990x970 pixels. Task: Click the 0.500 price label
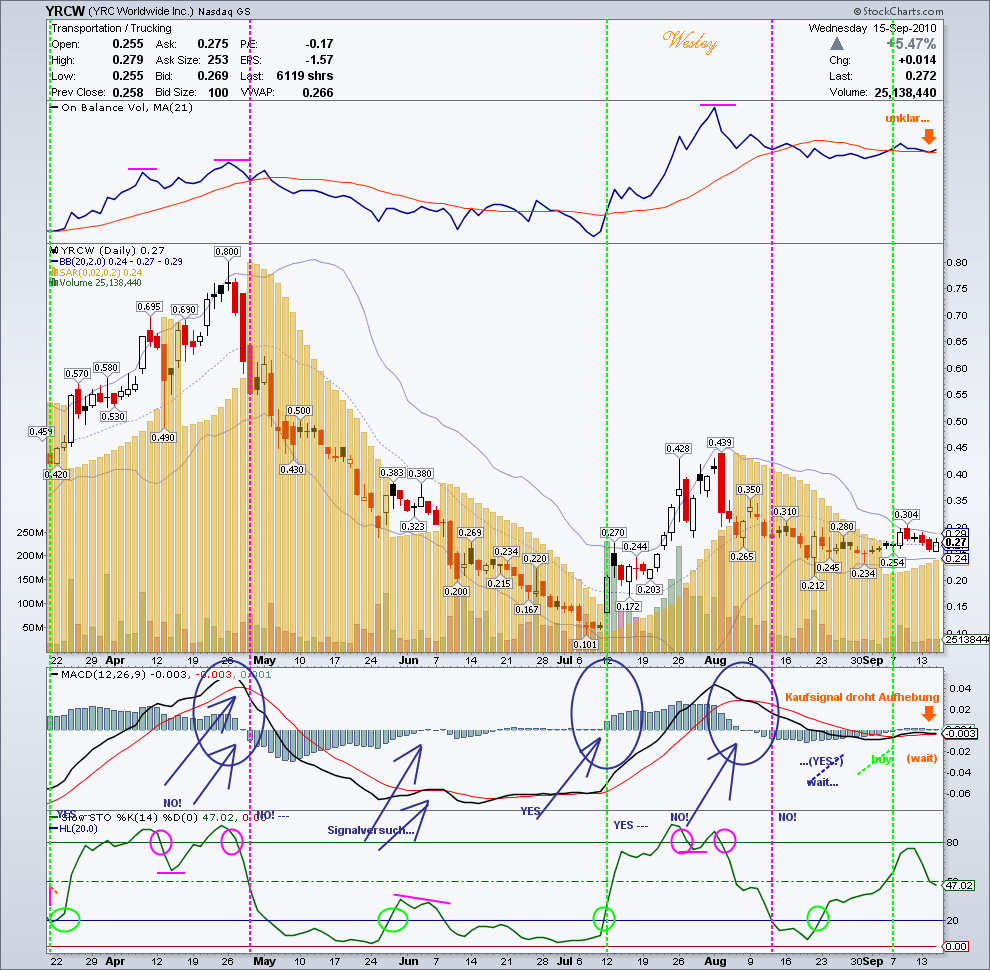tap(299, 410)
